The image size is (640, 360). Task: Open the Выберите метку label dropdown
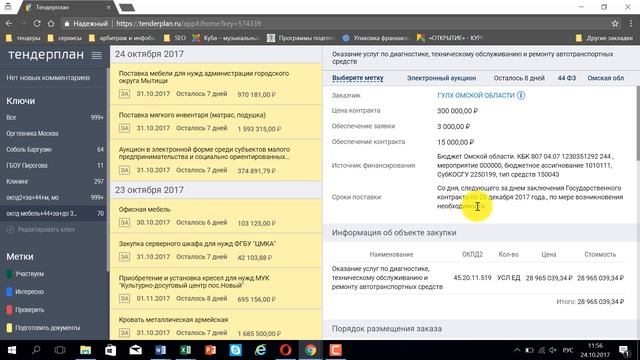point(358,78)
